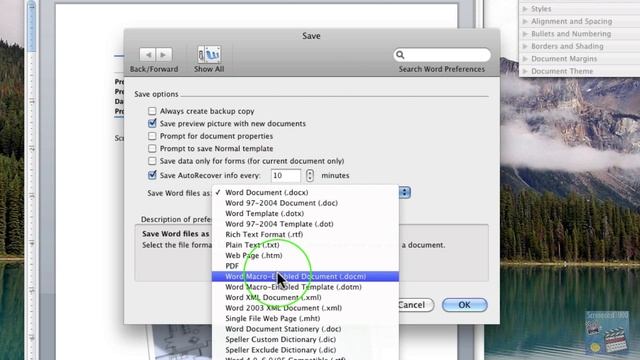Viewport: 640px width, 360px height.
Task: Click the AutoRecover minutes field
Action: [285, 176]
